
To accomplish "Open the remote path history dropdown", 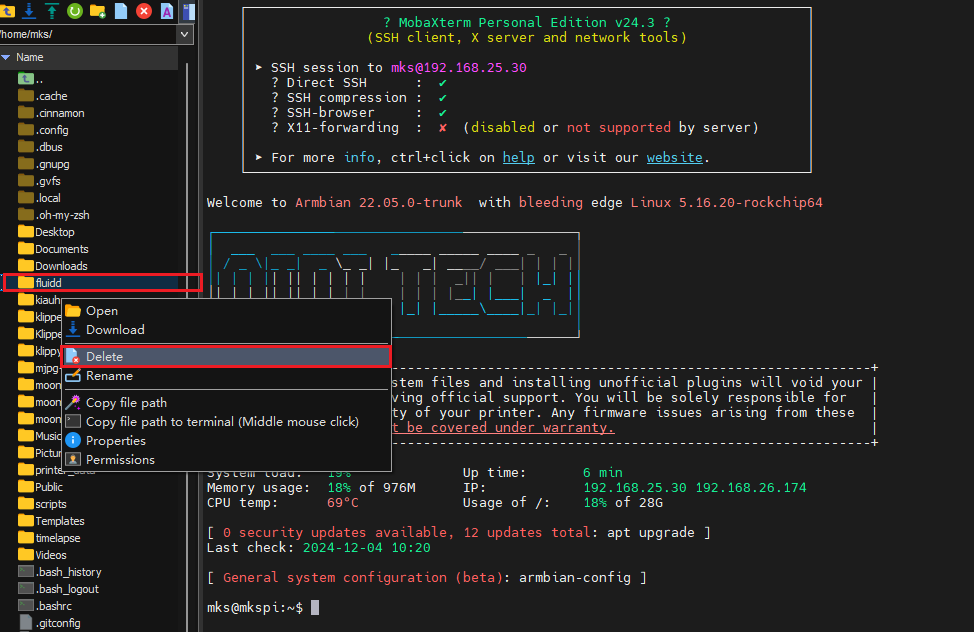I will 184,34.
